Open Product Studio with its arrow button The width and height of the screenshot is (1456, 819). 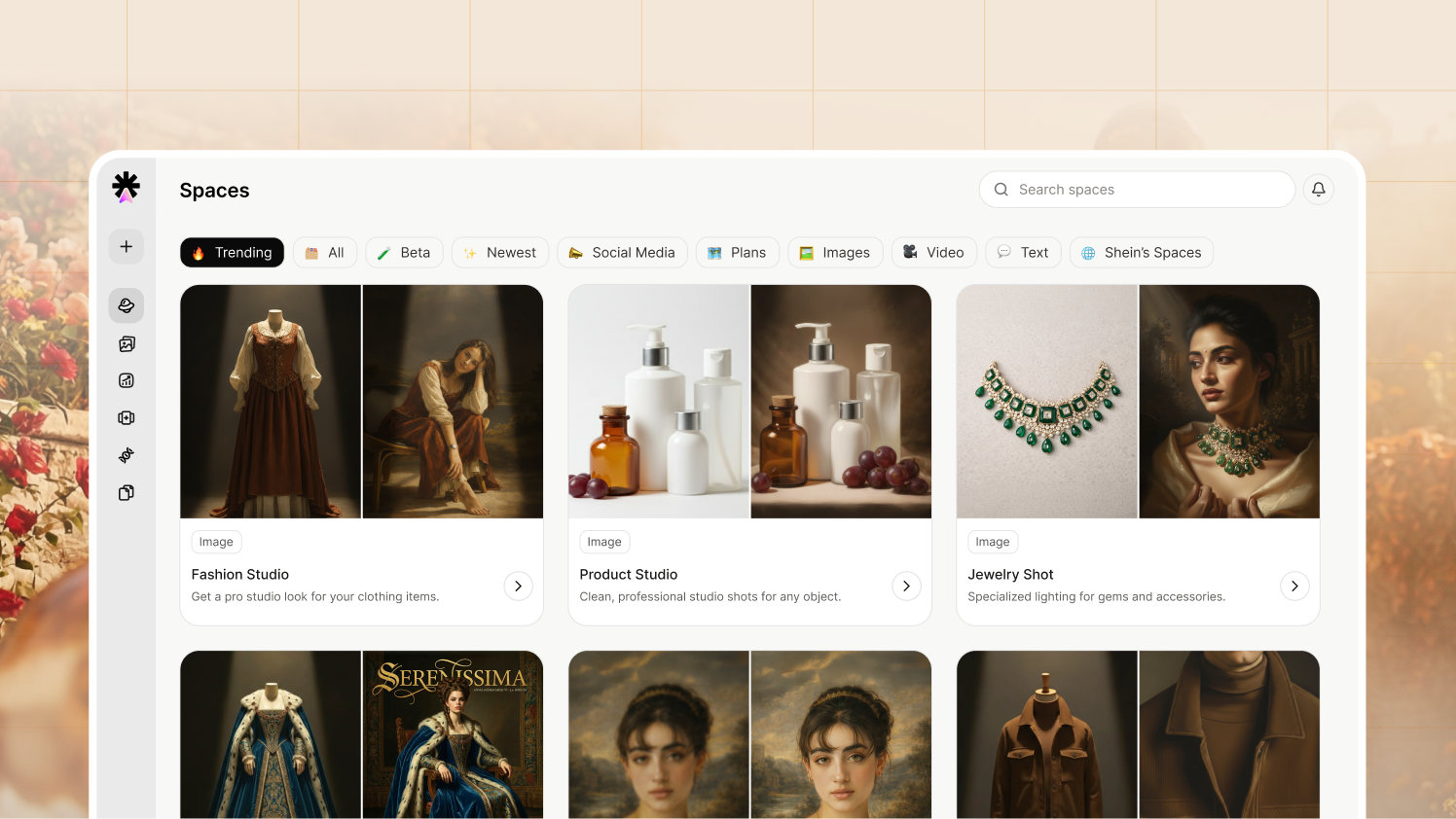pyautogui.click(x=906, y=586)
